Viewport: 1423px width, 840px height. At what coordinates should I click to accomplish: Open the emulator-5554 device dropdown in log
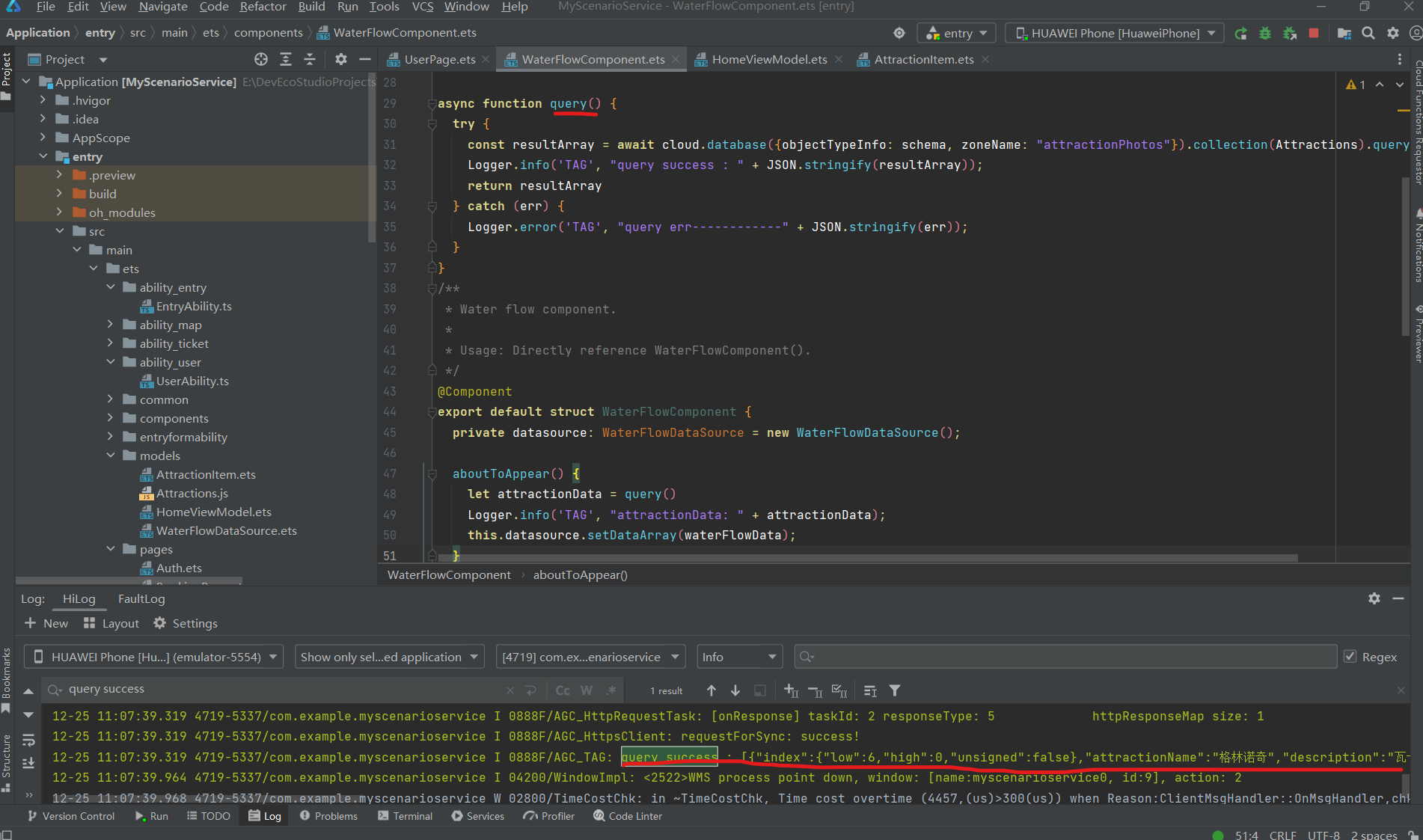coord(154,657)
